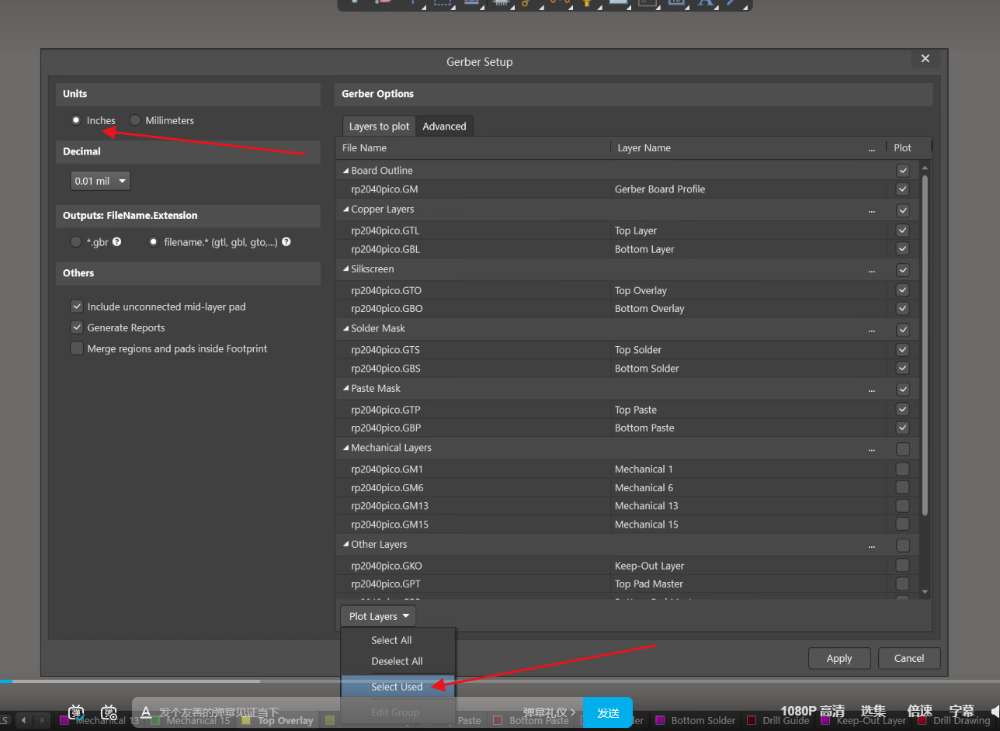Screen dimensions: 1000x731
Task: Click the layer list scroll-up arrow
Action: [925, 168]
